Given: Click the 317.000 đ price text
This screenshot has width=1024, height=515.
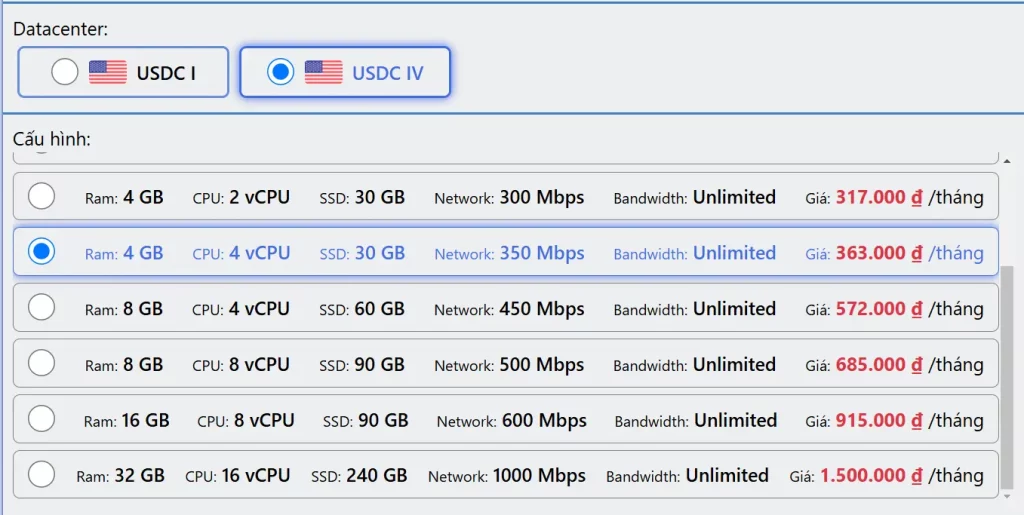Looking at the screenshot, I should (878, 197).
